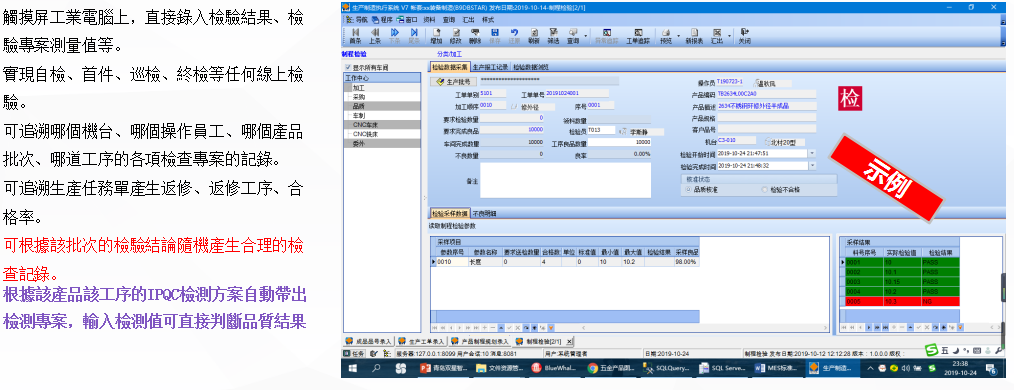The image size is (1014, 390).
Task: Open the 不良明细 tab
Action: pyautogui.click(x=484, y=213)
